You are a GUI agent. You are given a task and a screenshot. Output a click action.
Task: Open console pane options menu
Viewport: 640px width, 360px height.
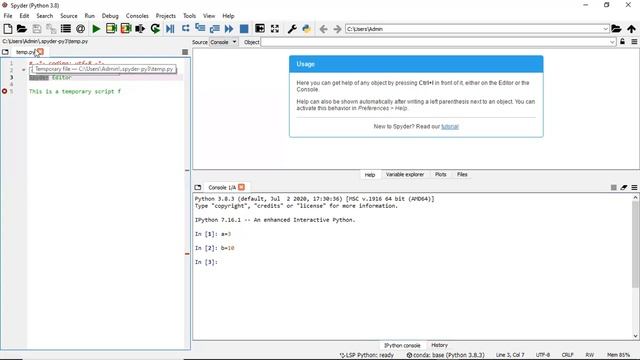tap(634, 187)
